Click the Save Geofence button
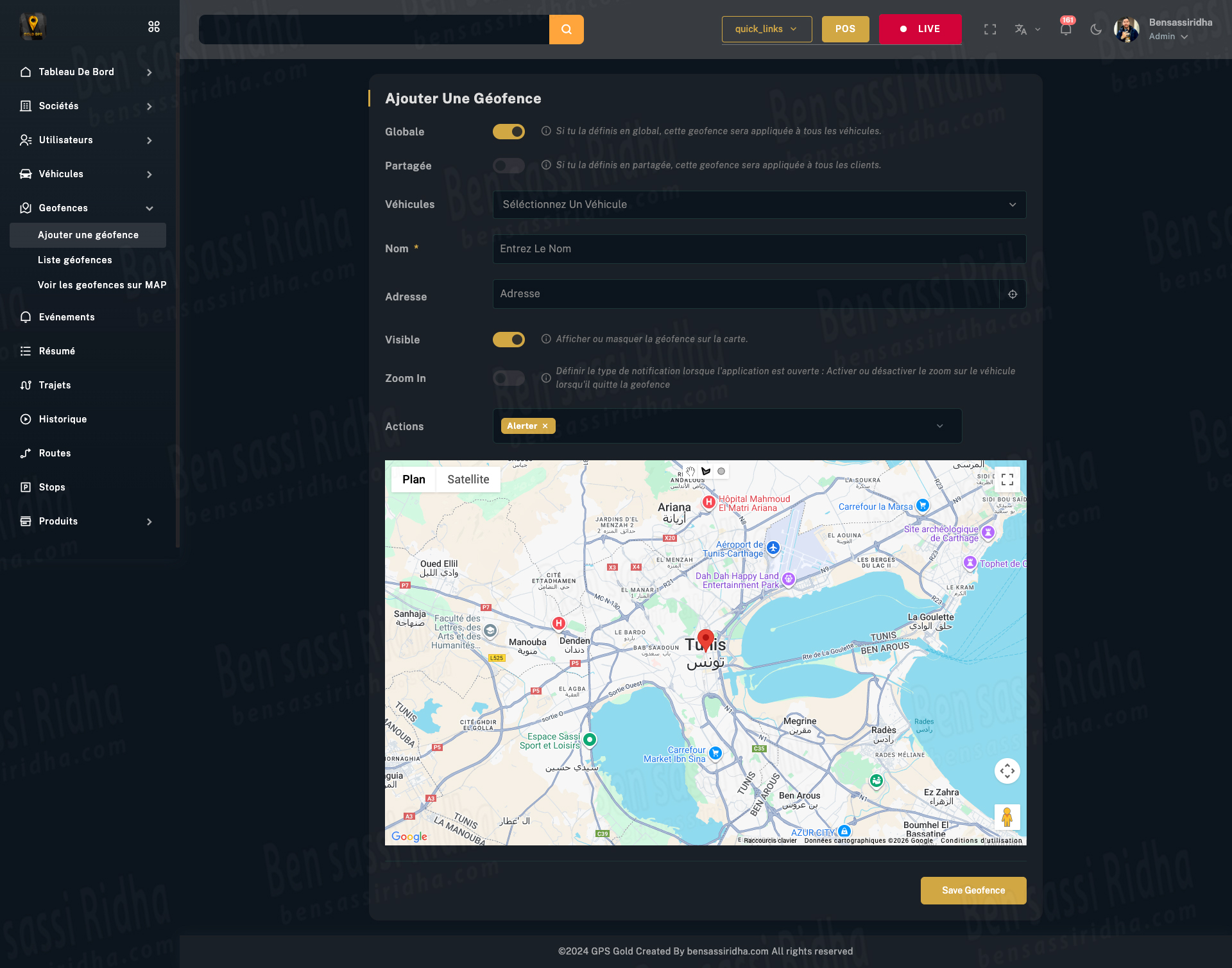Image resolution: width=1232 pixels, height=968 pixels. tap(973, 890)
